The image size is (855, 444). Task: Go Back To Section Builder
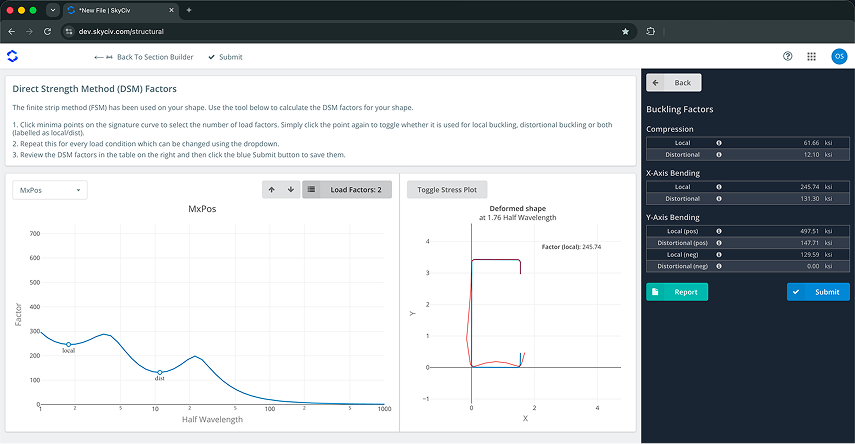pos(144,57)
